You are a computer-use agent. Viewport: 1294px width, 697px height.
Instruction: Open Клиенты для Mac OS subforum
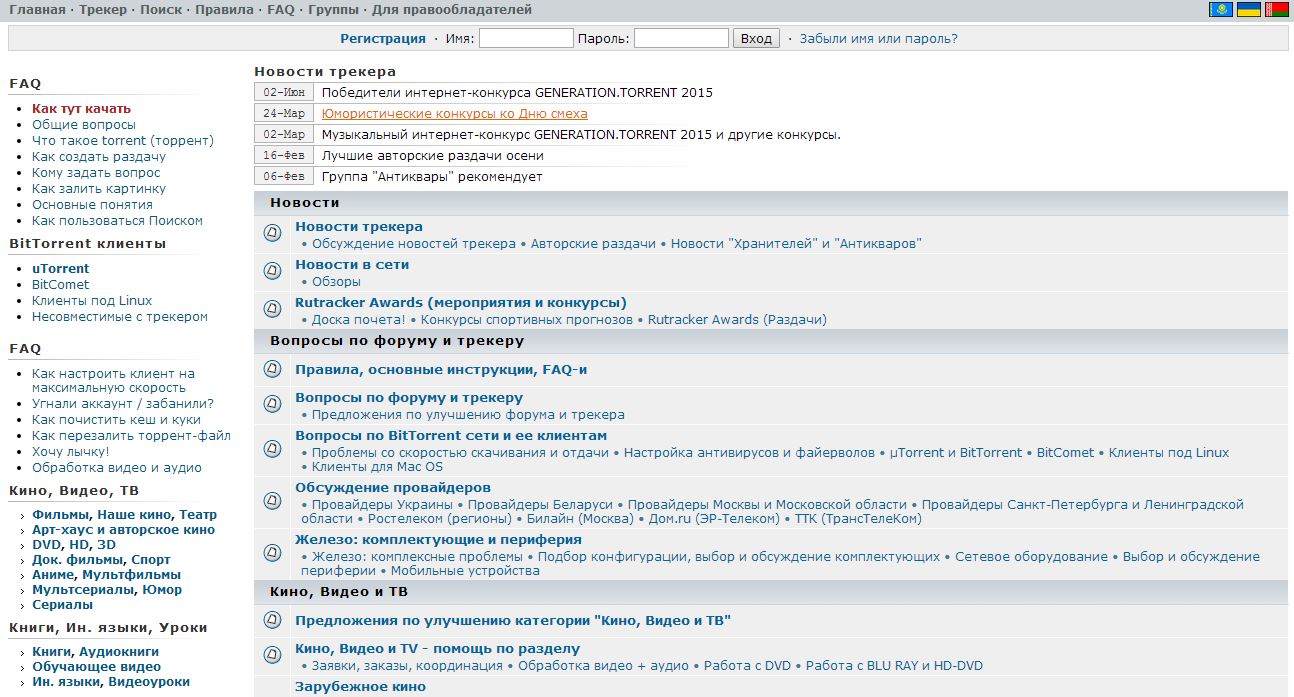[x=377, y=466]
